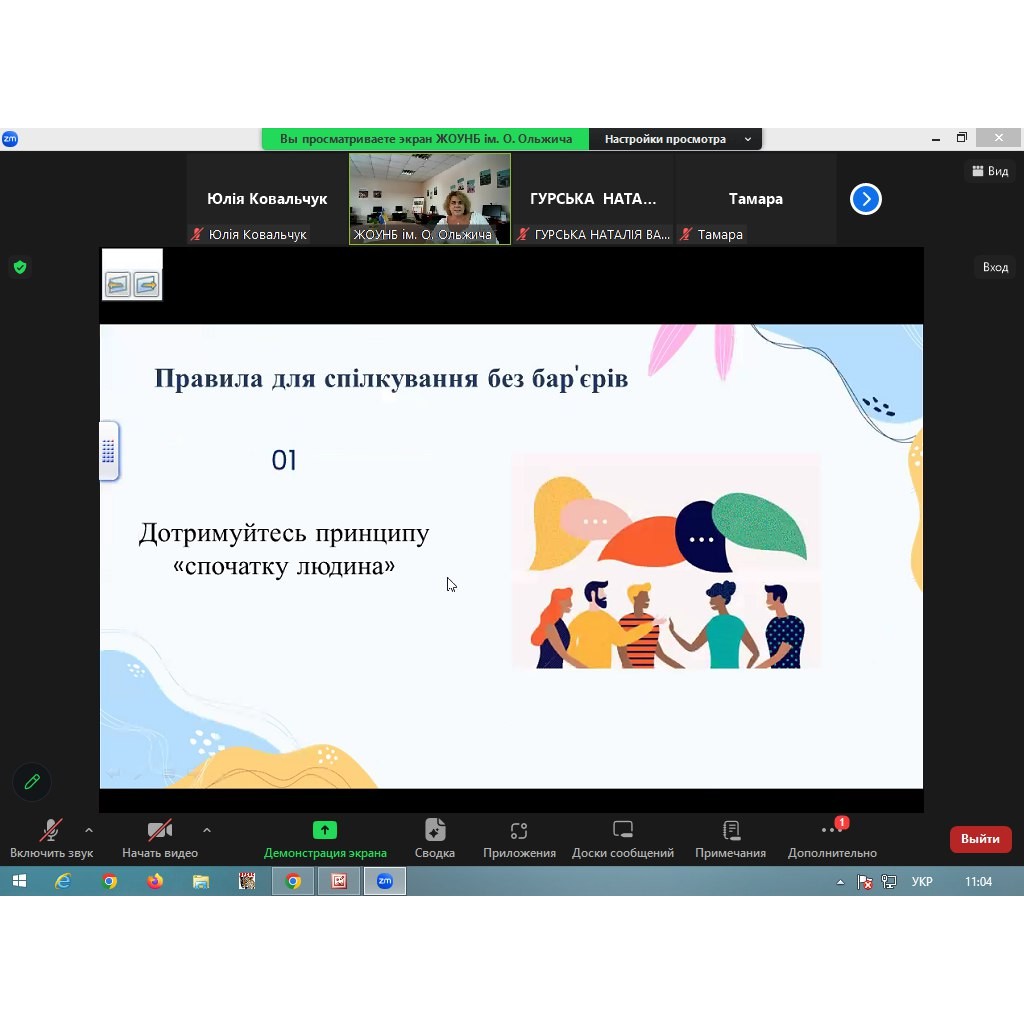Switch layout with Вид button
The width and height of the screenshot is (1024, 1024).
click(988, 171)
